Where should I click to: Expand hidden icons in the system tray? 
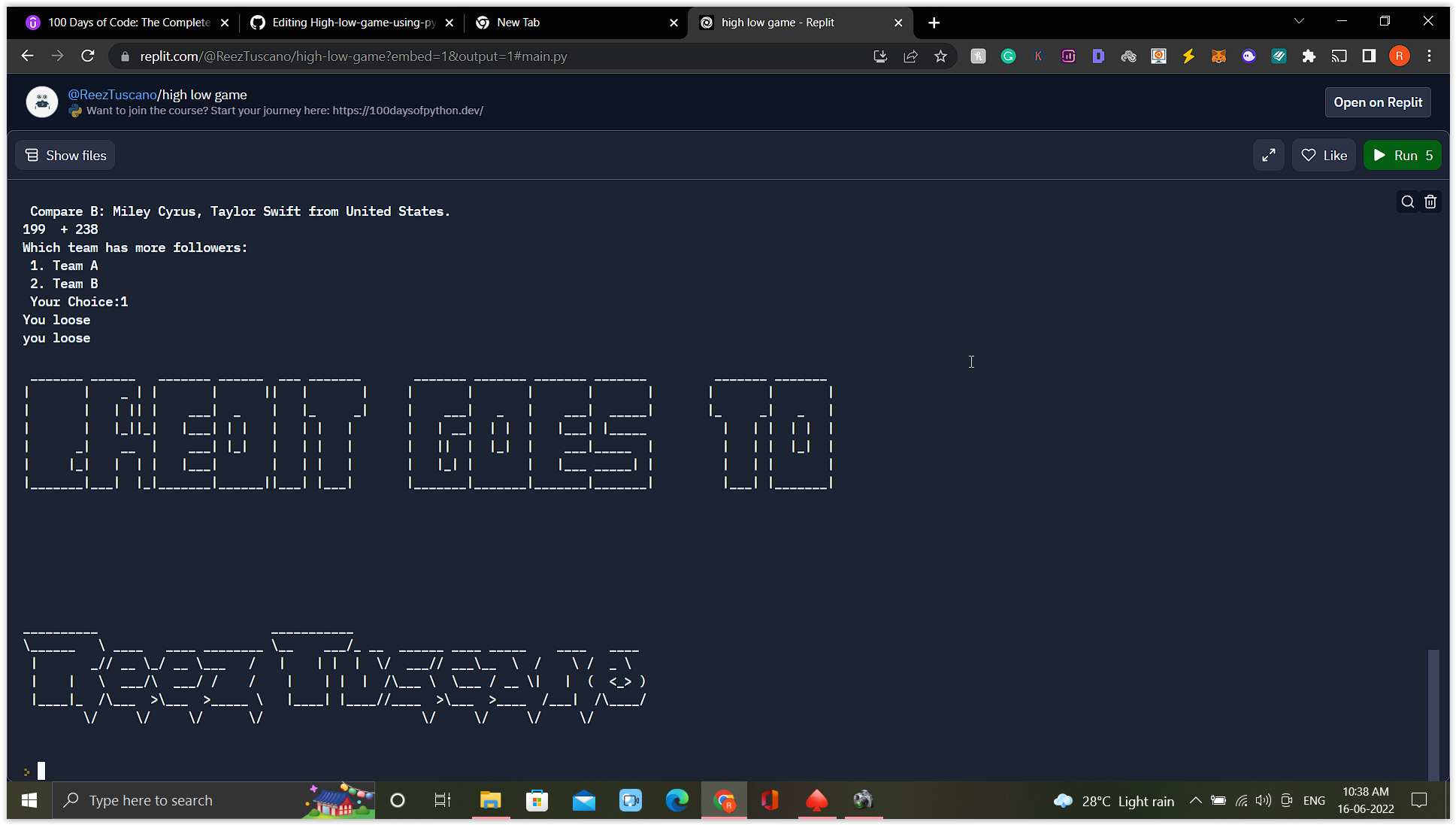pyautogui.click(x=1195, y=800)
